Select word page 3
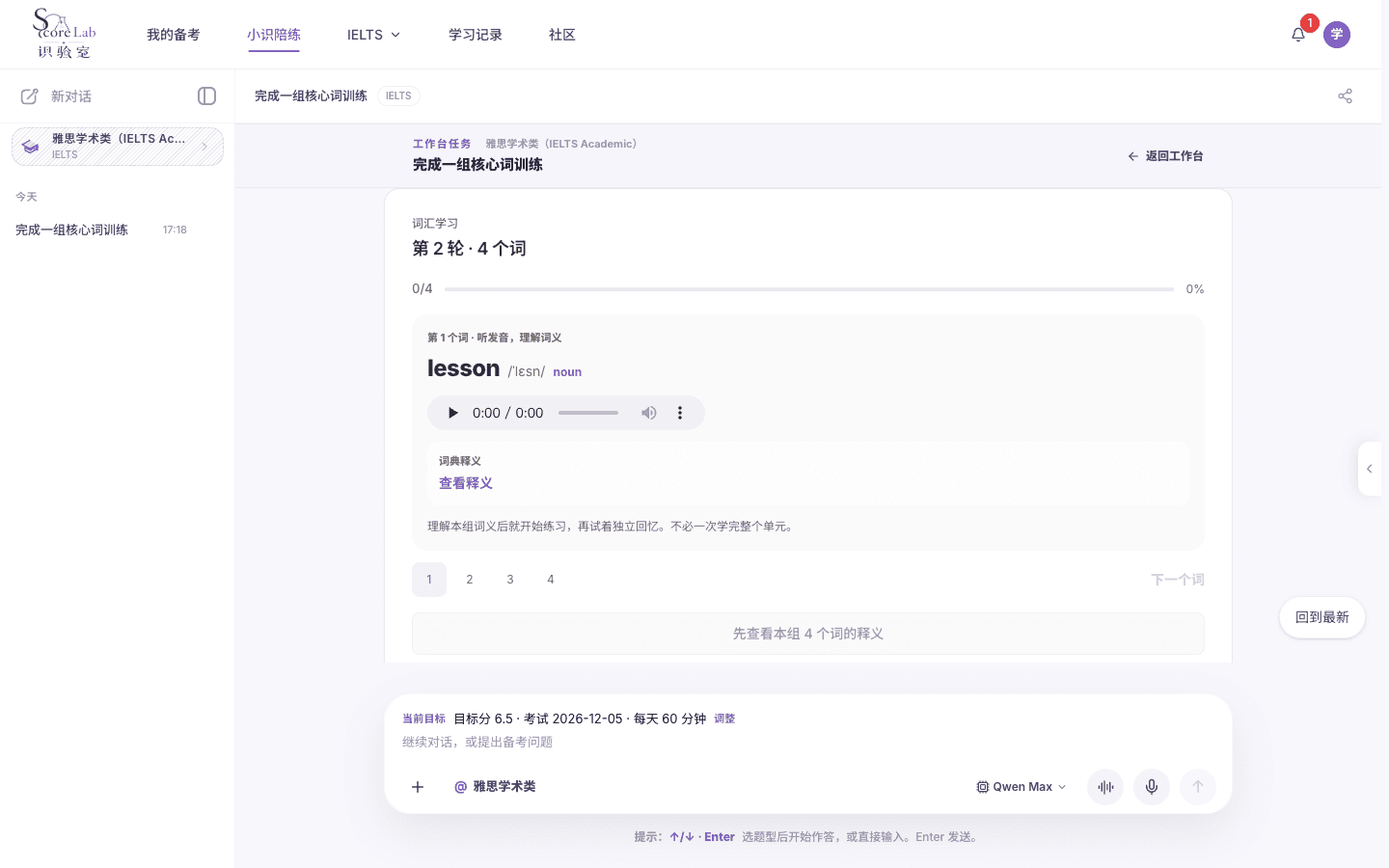This screenshot has height=868, width=1389. tap(510, 580)
